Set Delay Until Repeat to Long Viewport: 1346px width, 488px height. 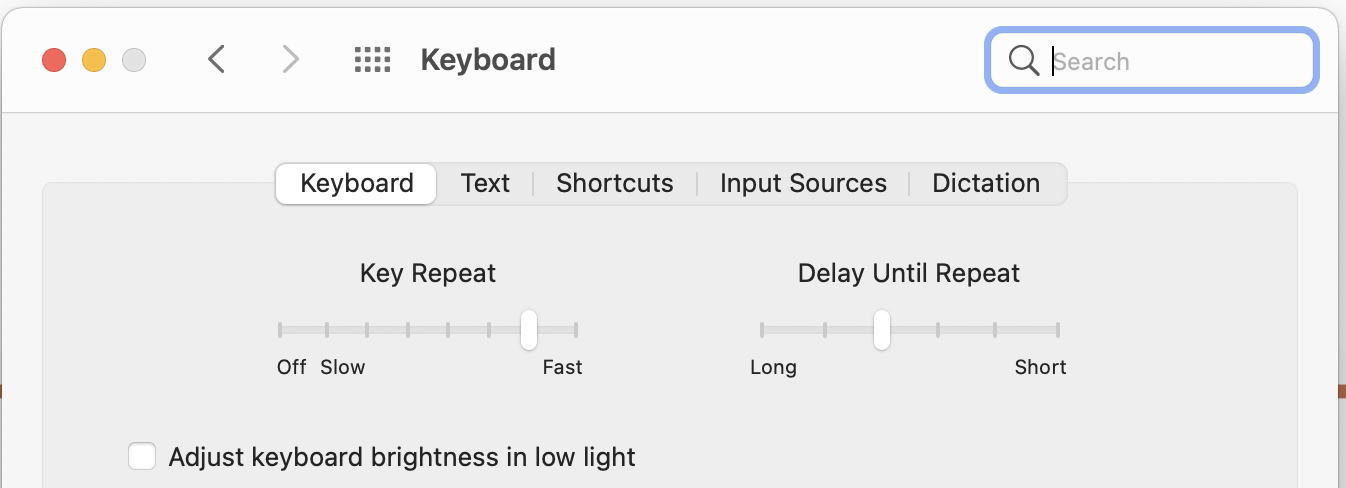[x=762, y=330]
